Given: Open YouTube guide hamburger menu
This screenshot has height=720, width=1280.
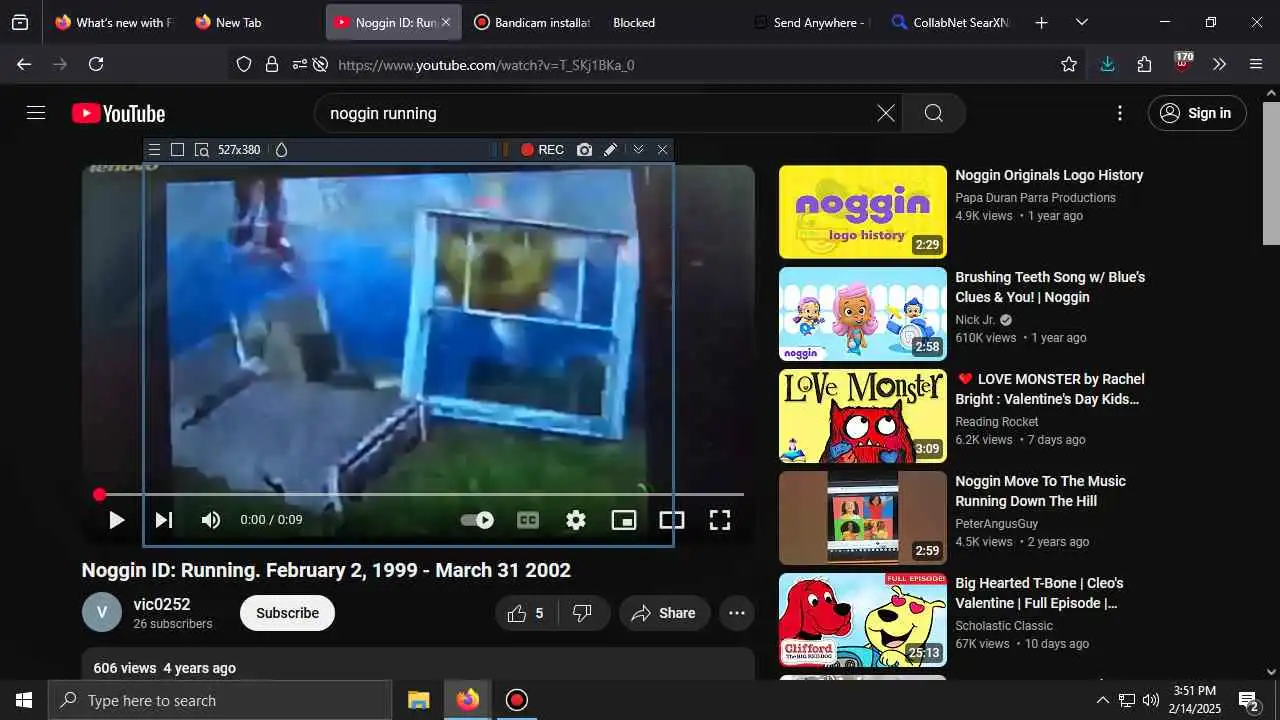Looking at the screenshot, I should 36,113.
